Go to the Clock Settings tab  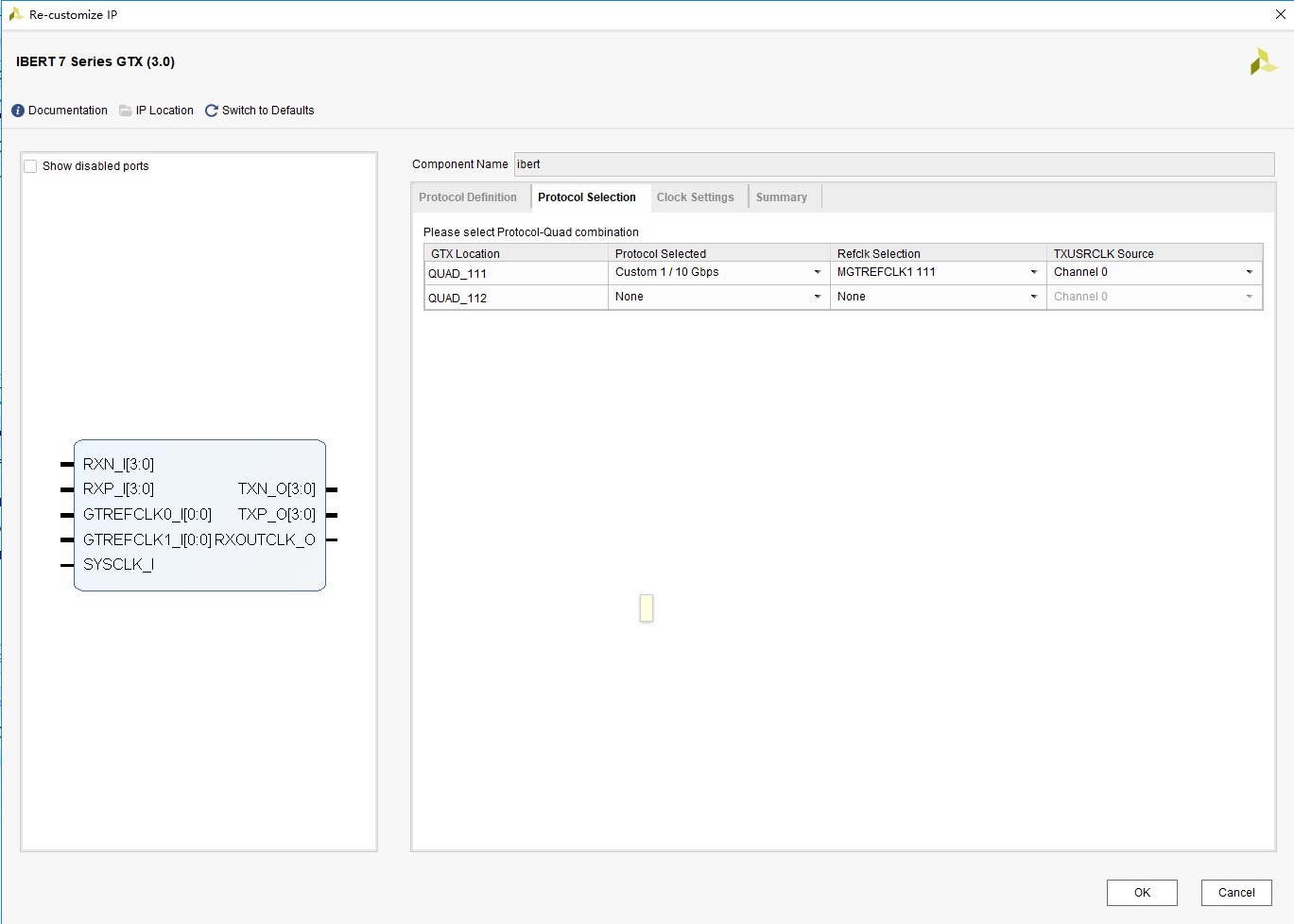pos(696,197)
